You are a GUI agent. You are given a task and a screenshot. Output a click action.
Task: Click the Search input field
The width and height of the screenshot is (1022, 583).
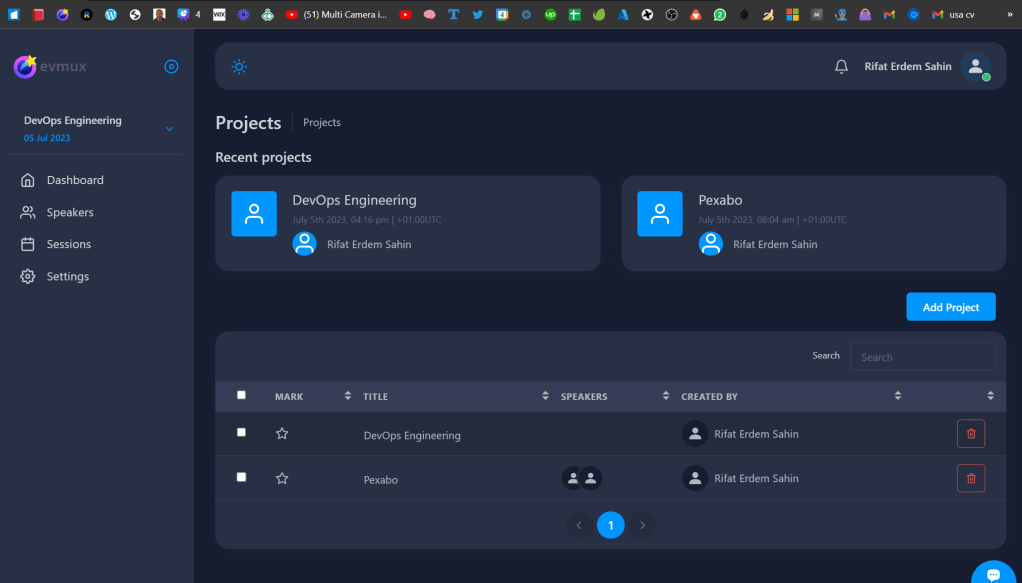(x=923, y=357)
